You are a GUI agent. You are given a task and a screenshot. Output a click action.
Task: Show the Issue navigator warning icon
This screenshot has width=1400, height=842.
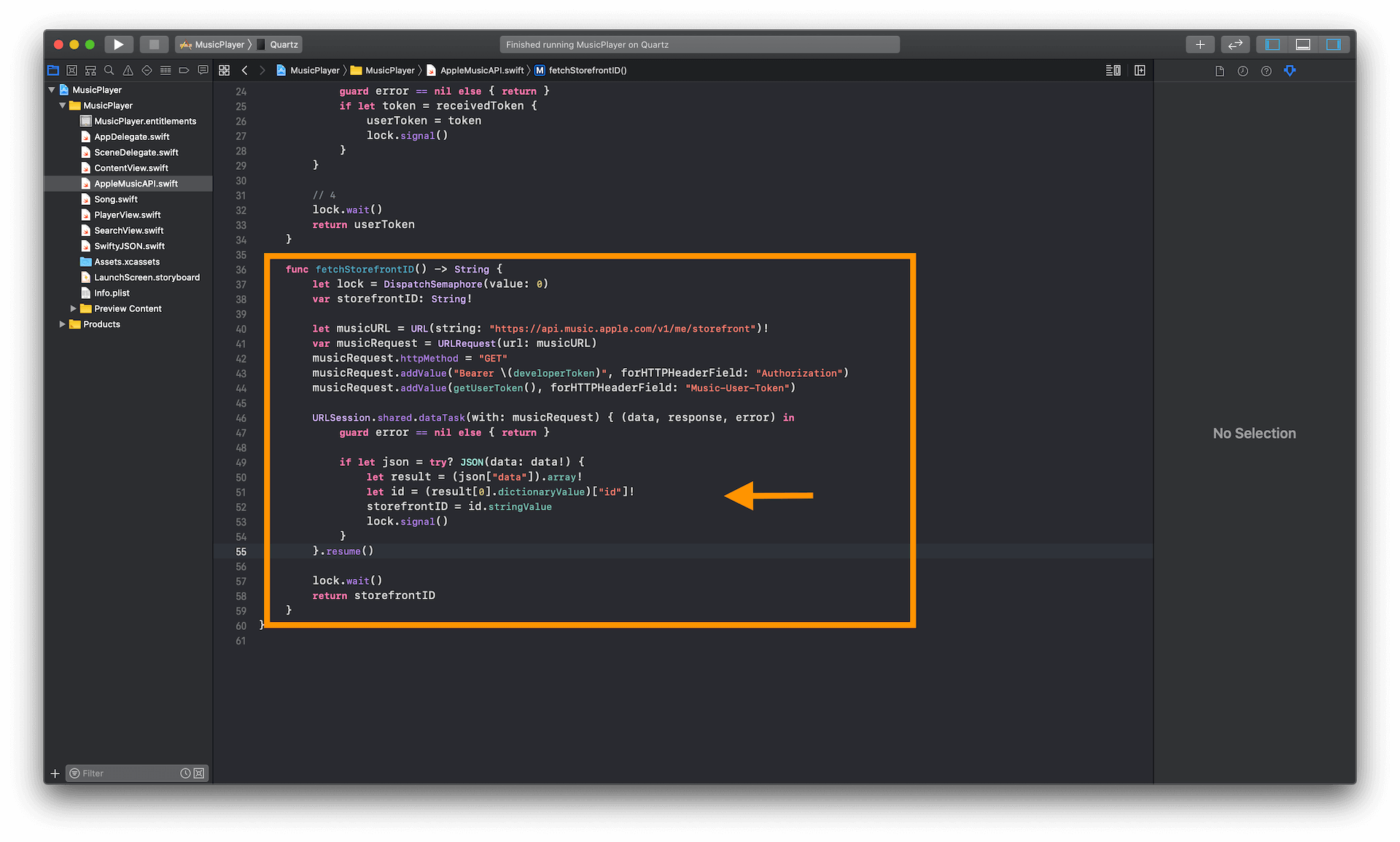[x=128, y=70]
